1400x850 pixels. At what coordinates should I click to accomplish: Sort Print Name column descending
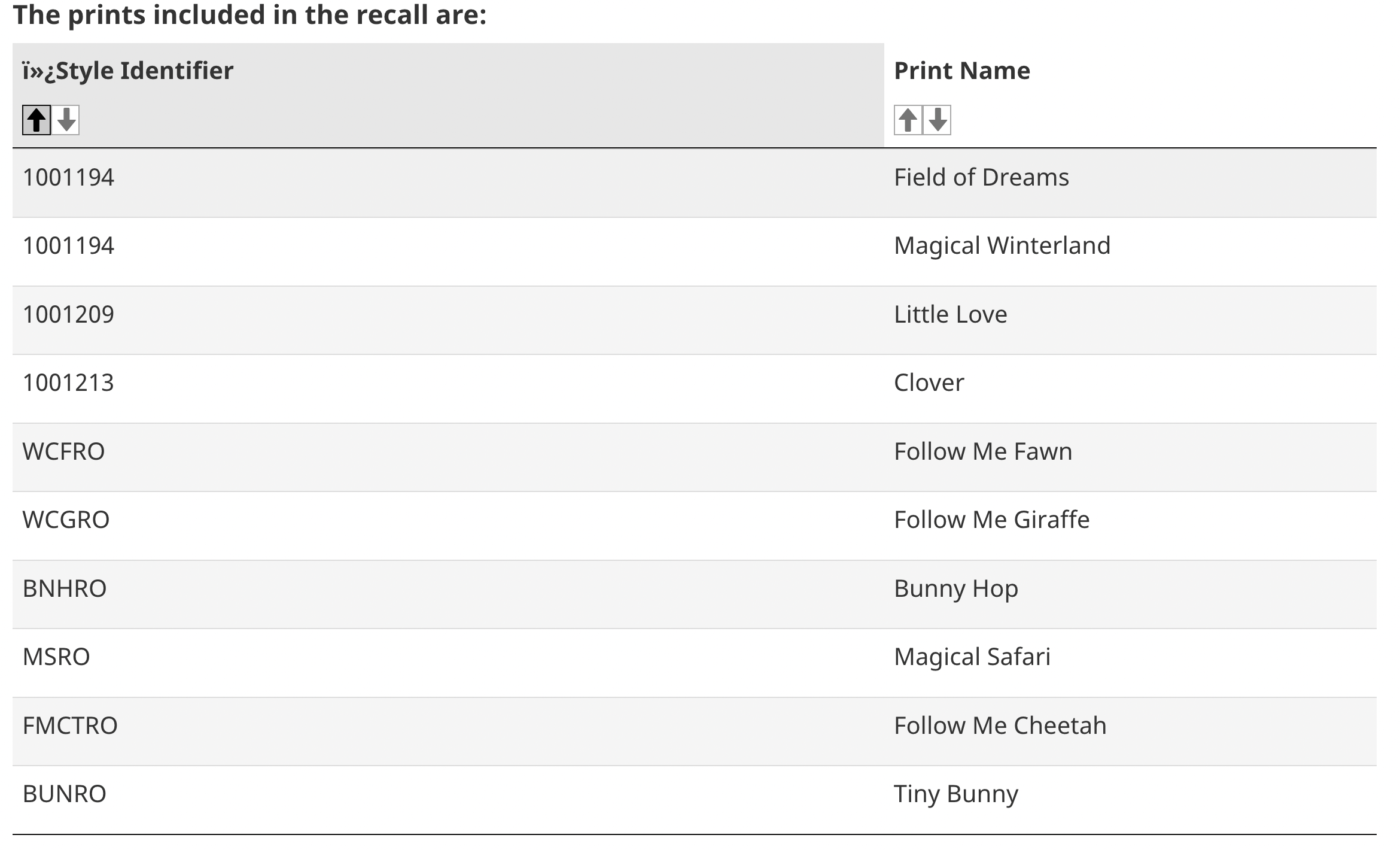[x=938, y=120]
